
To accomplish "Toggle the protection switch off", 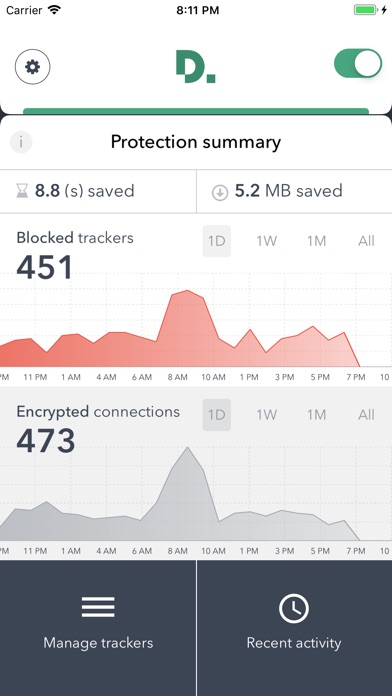I will (358, 63).
